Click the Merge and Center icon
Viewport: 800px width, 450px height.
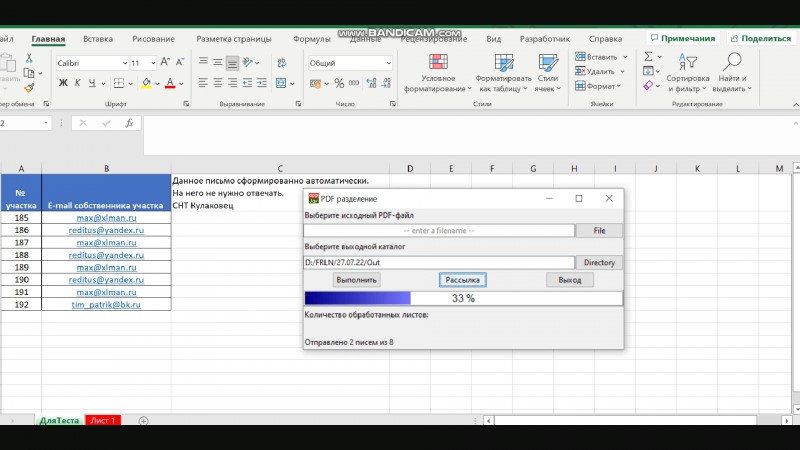pyautogui.click(x=281, y=83)
